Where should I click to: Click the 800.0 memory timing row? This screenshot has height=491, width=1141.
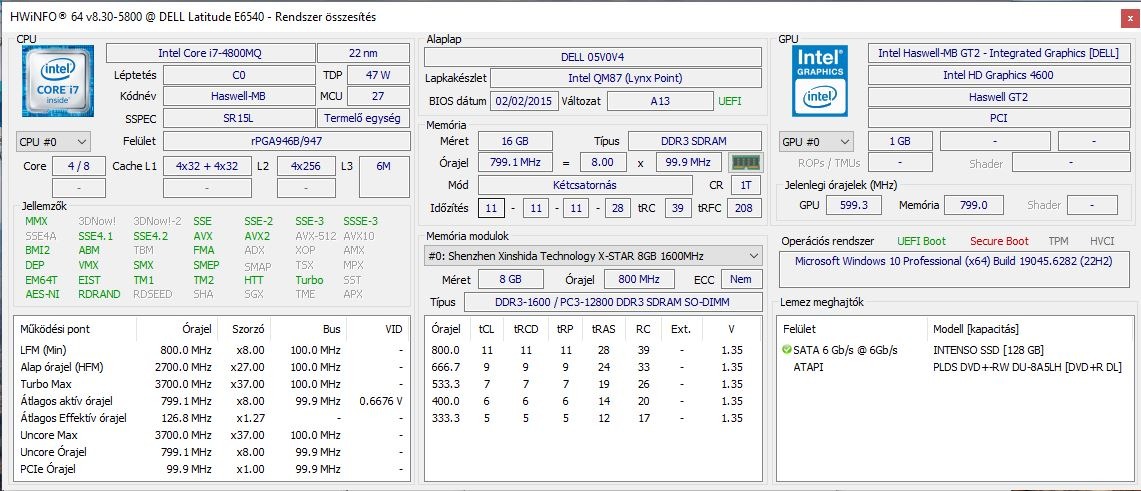point(593,350)
